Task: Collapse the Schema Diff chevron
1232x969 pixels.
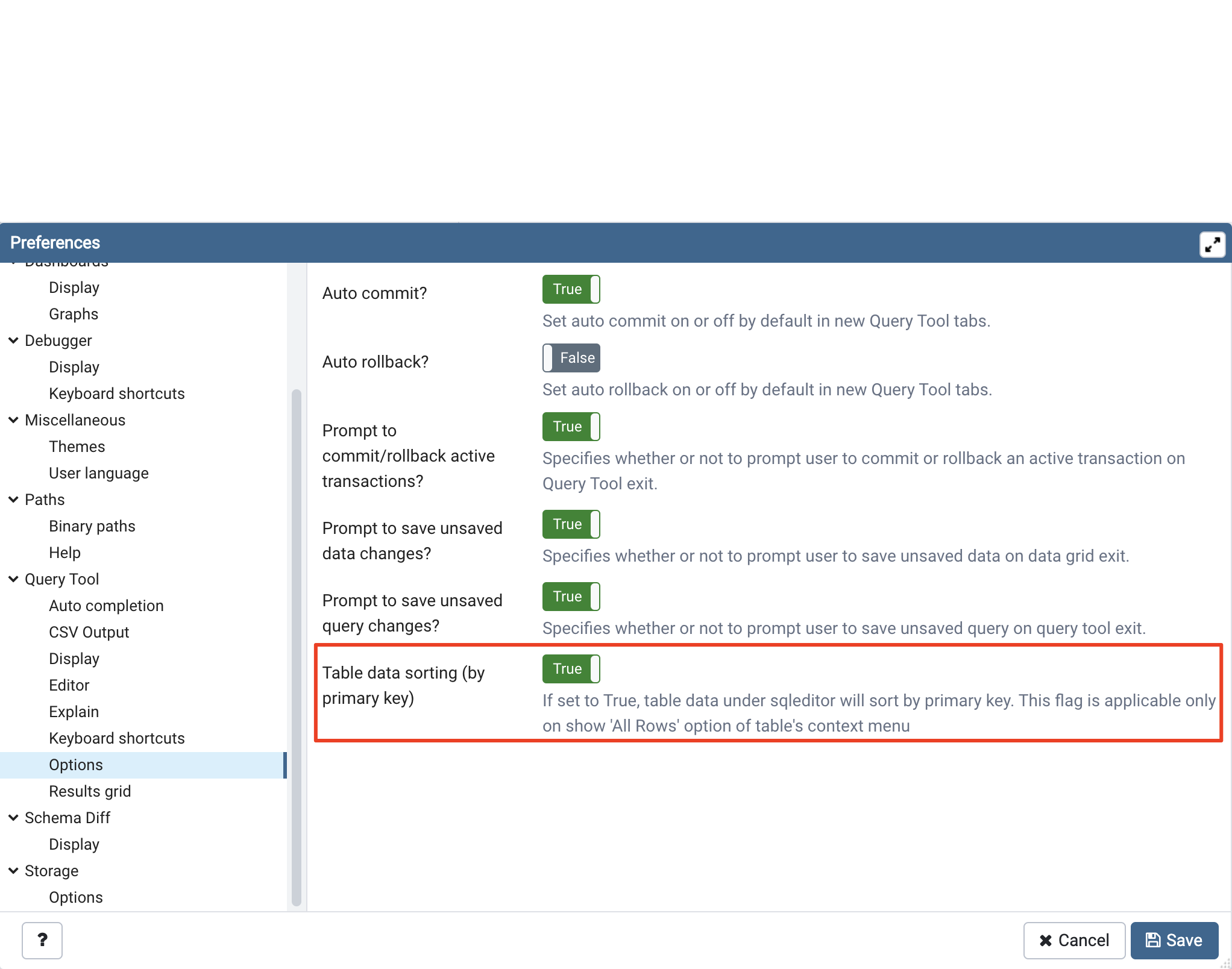Action: (13, 818)
